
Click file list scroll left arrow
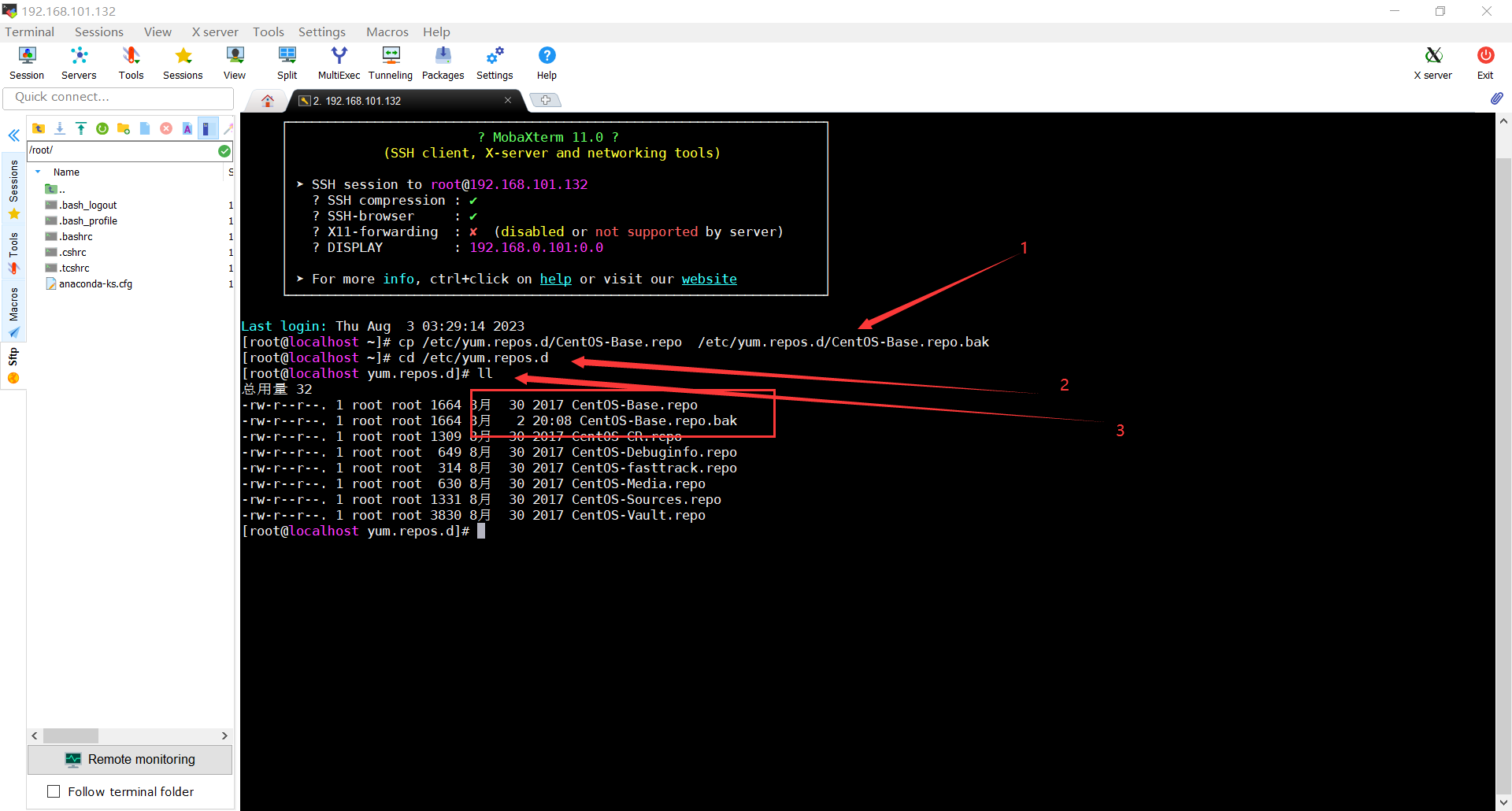tap(35, 735)
